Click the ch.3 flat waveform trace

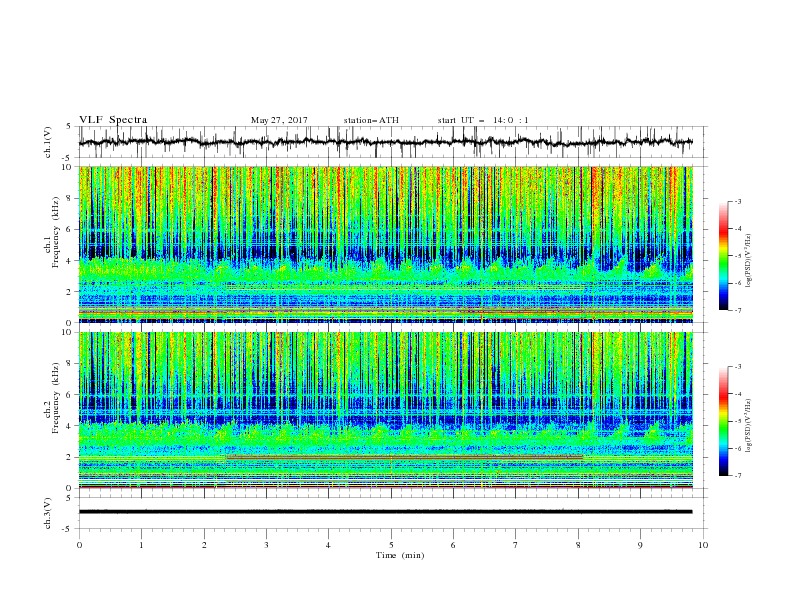[385, 512]
